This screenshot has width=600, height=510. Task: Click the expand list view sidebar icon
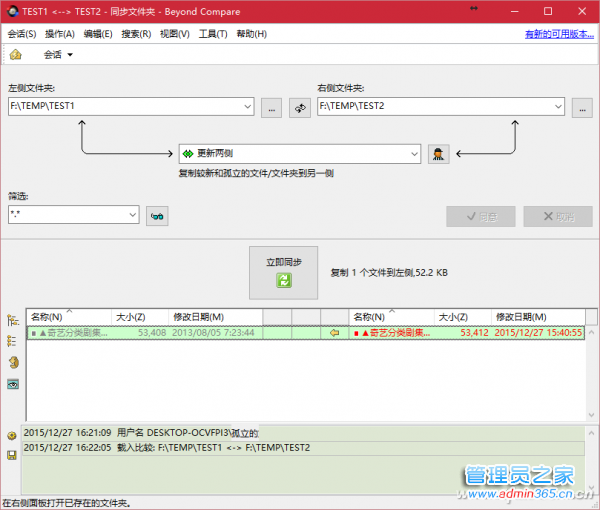(12, 341)
